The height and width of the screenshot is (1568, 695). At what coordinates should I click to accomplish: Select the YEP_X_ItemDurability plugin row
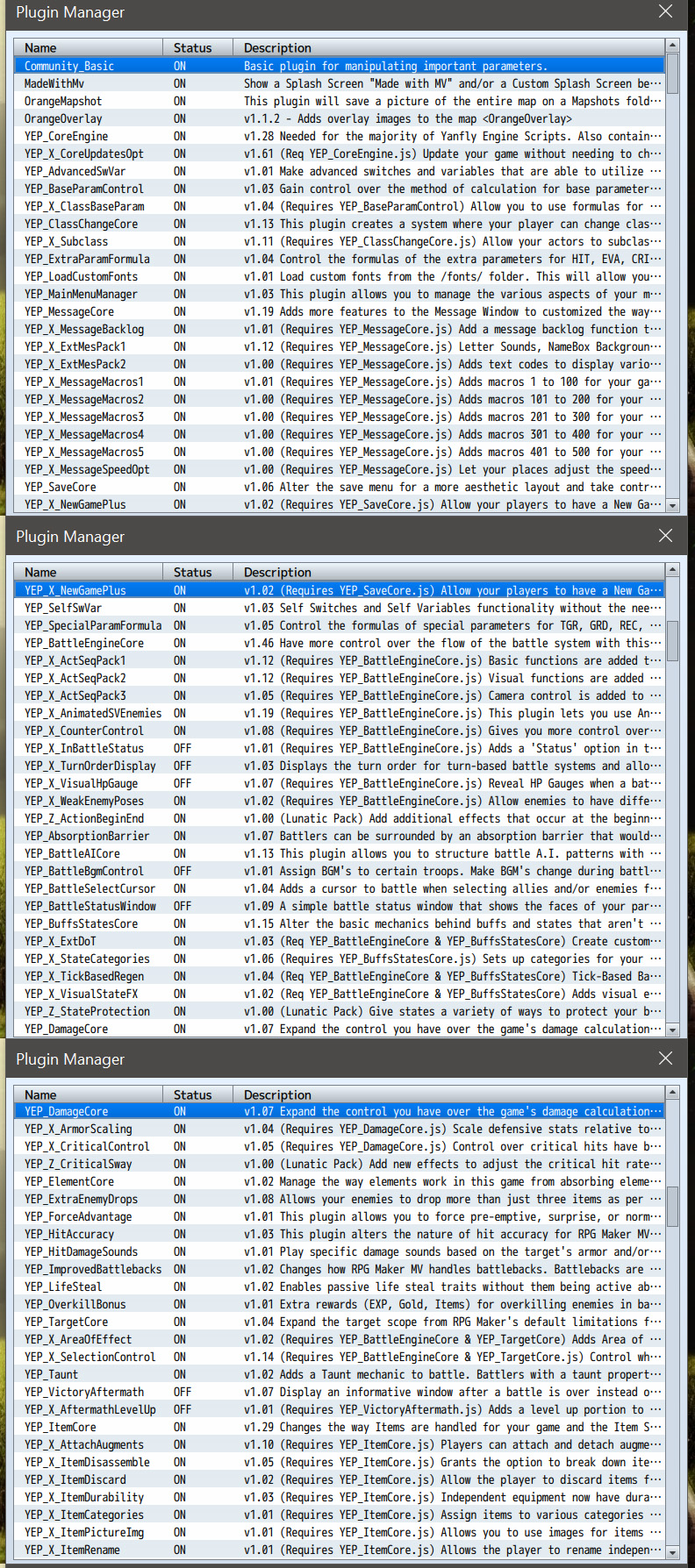[340, 1497]
